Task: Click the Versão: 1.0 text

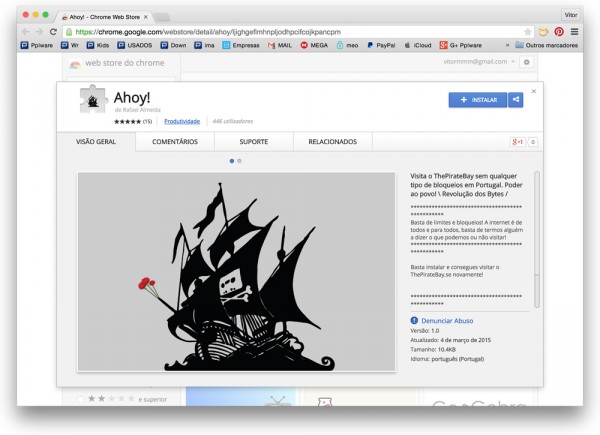Action: pyautogui.click(x=425, y=331)
